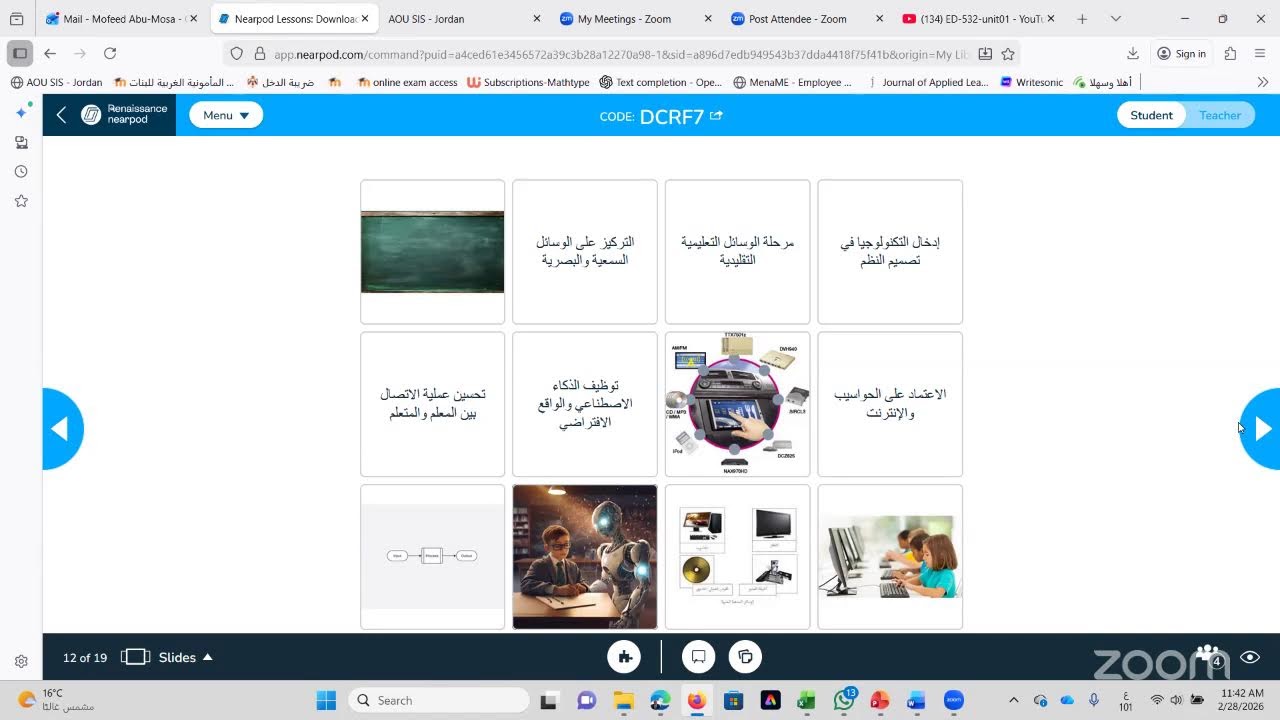Reload the page

pyautogui.click(x=110, y=54)
